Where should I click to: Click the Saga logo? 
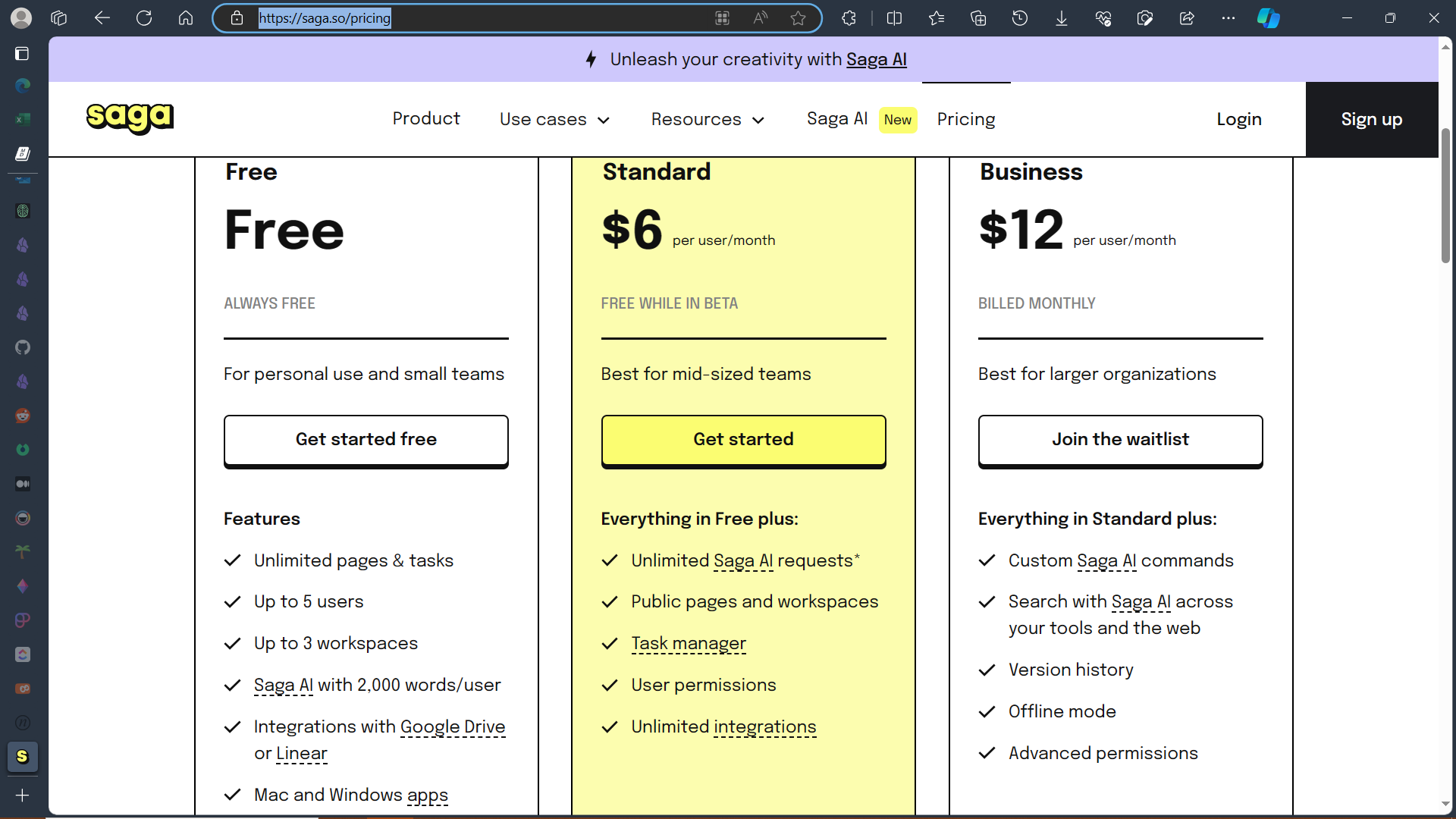coord(130,118)
